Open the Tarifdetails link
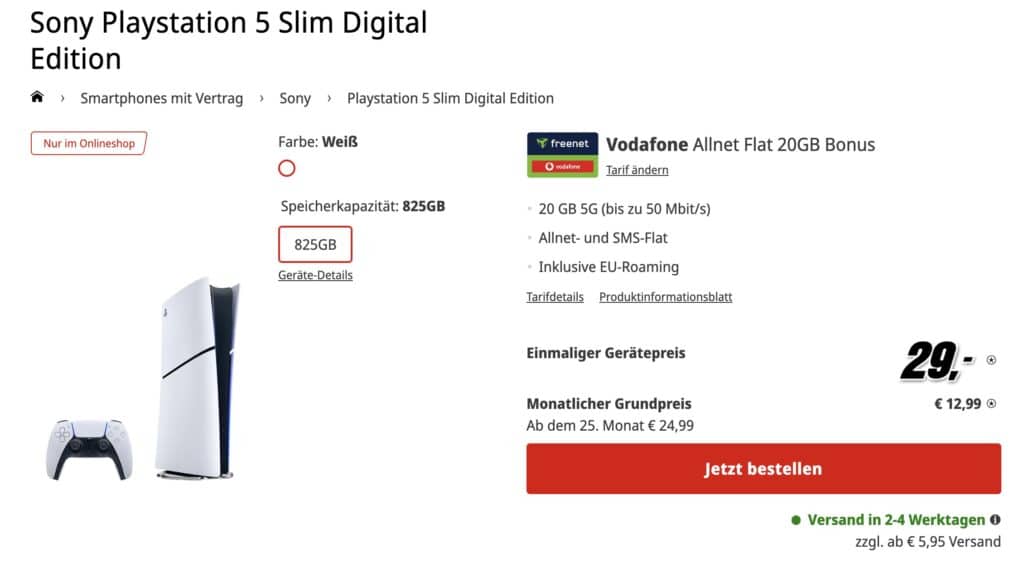Screen dimensions: 1024x573 (x=555, y=297)
